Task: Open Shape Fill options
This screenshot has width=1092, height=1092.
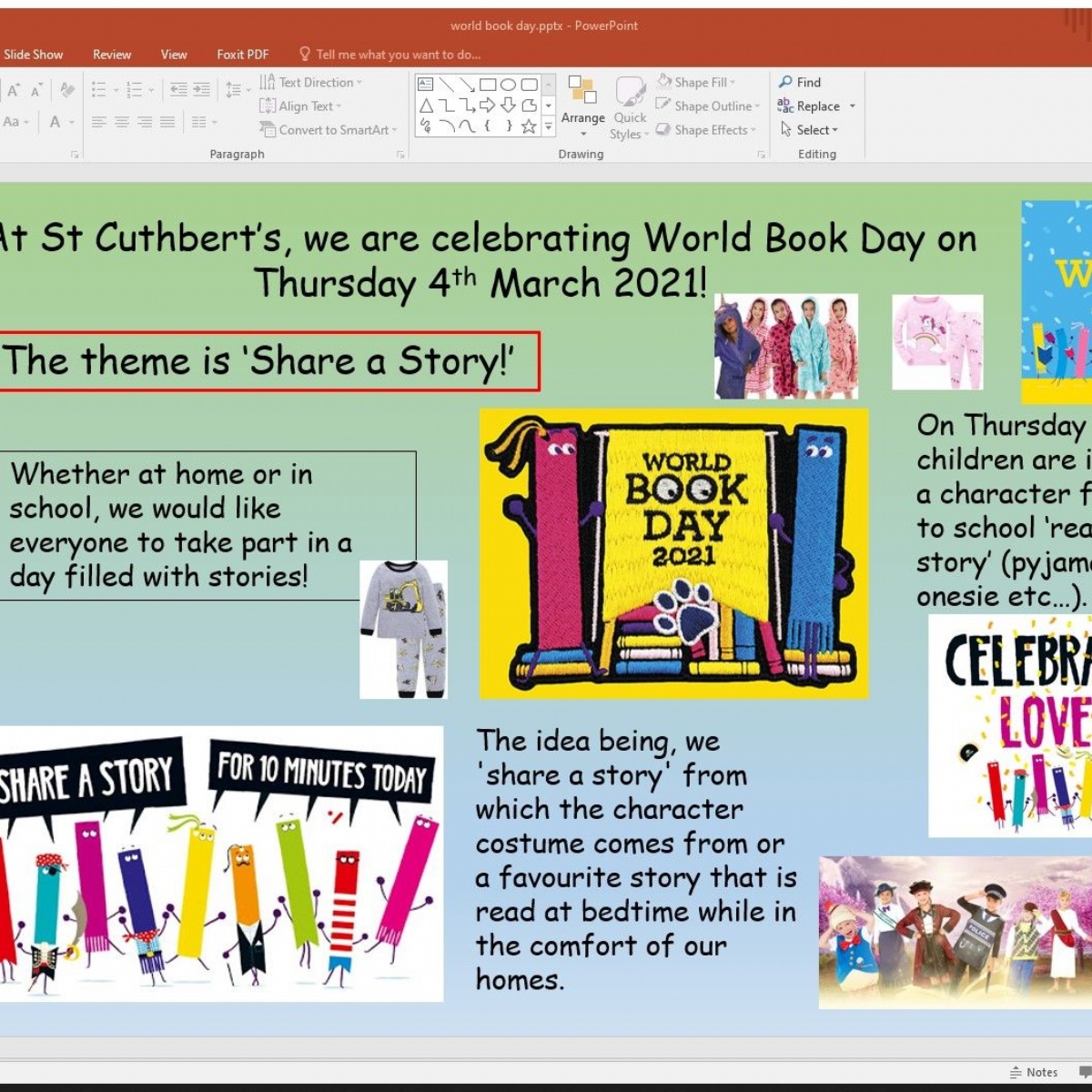Action: 696,82
